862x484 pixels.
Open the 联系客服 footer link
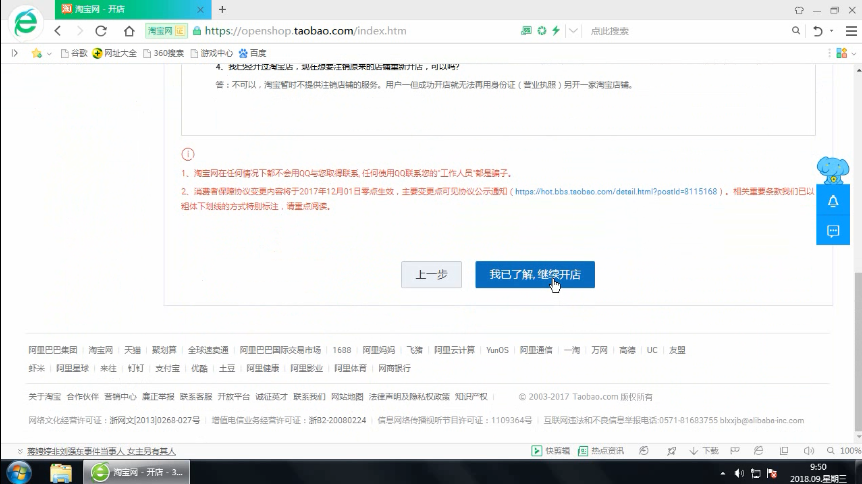click(196, 397)
